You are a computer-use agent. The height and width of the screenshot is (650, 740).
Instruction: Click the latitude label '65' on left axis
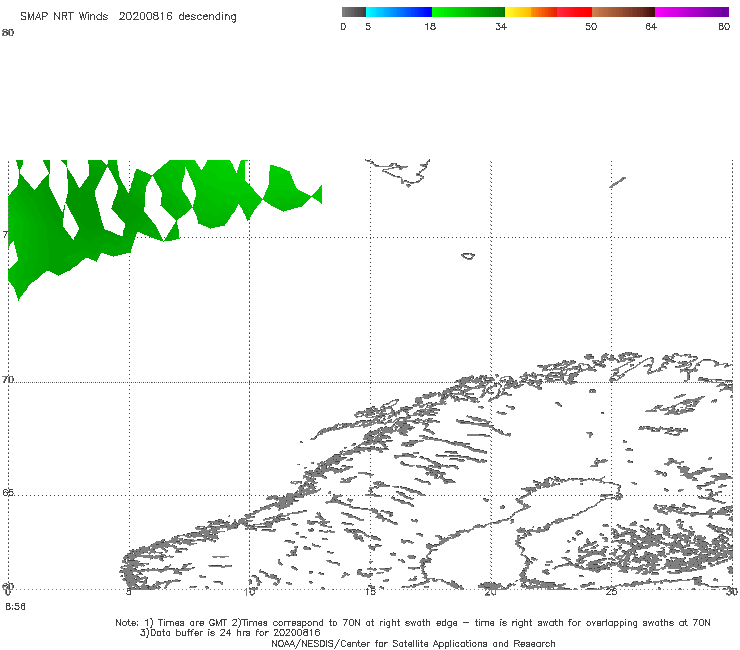click(x=8, y=492)
